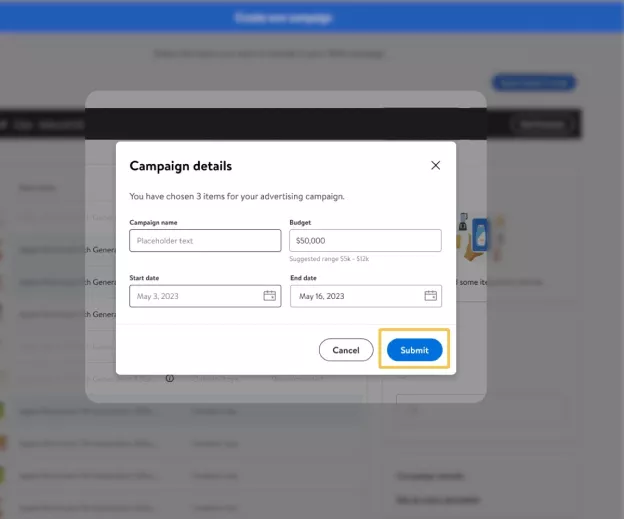
Task: Submit the campaign details
Action: coord(414,350)
